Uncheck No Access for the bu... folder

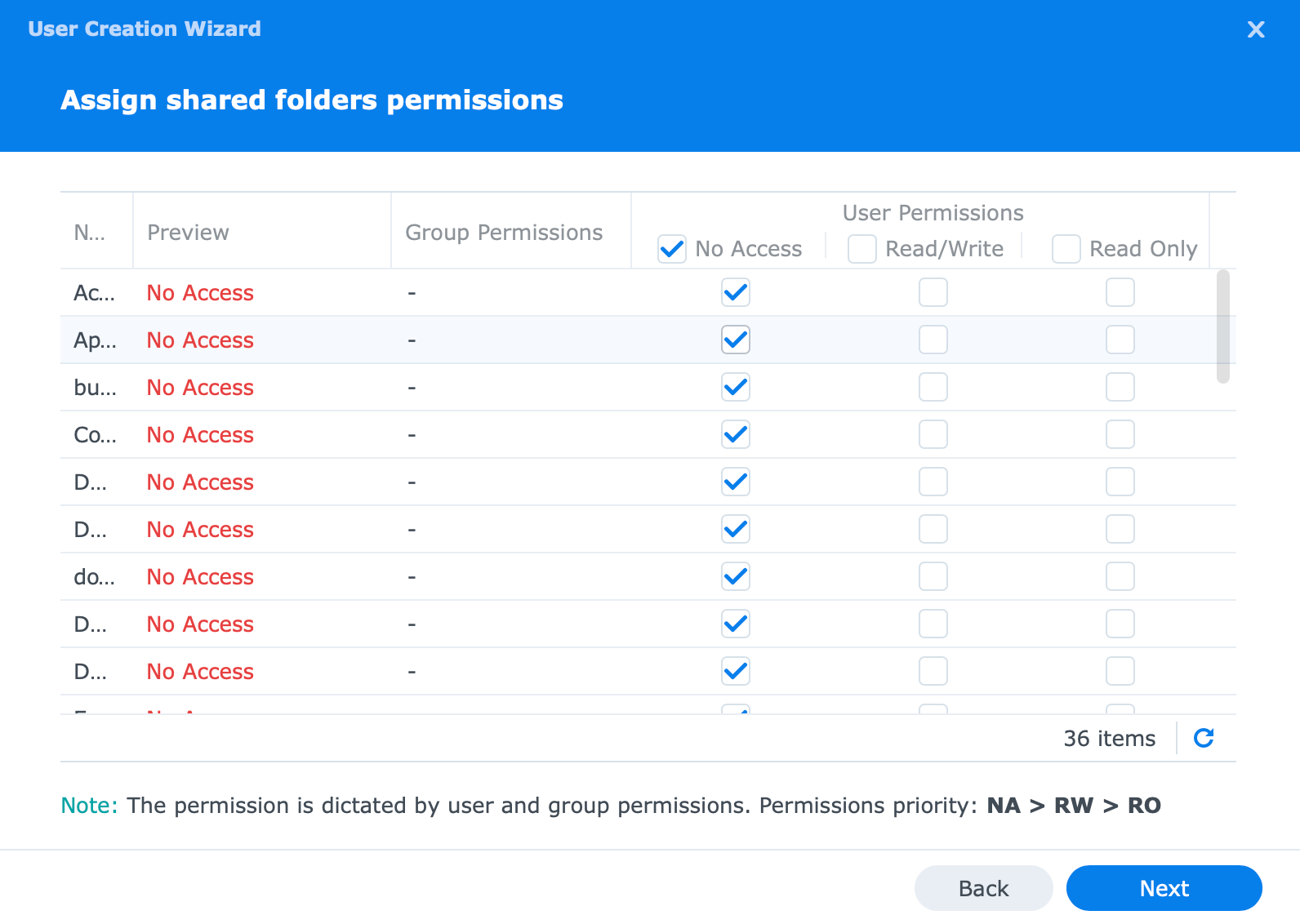[736, 387]
